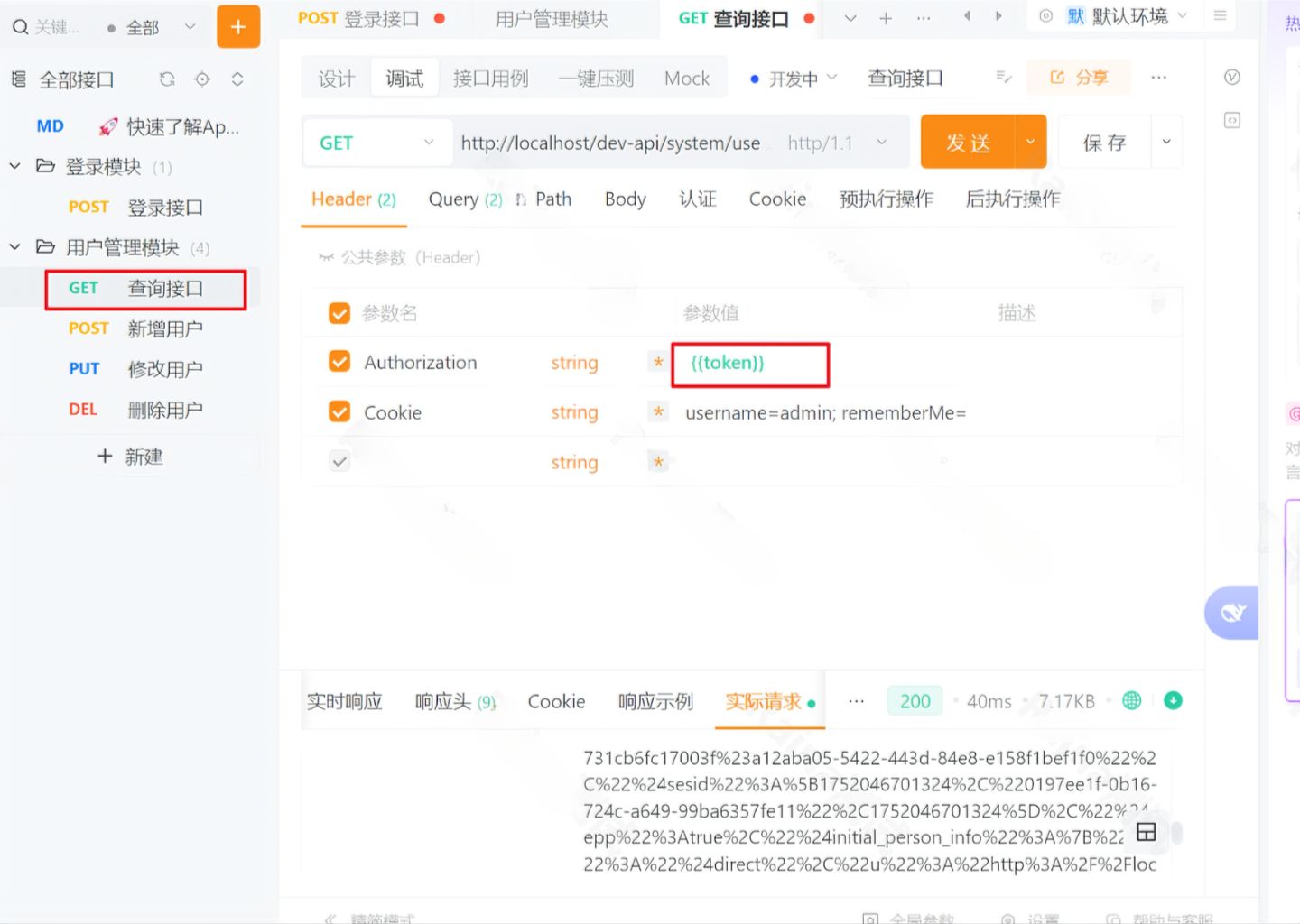This screenshot has height=924, width=1300.
Task: Click the request URL input field
Action: tap(611, 143)
